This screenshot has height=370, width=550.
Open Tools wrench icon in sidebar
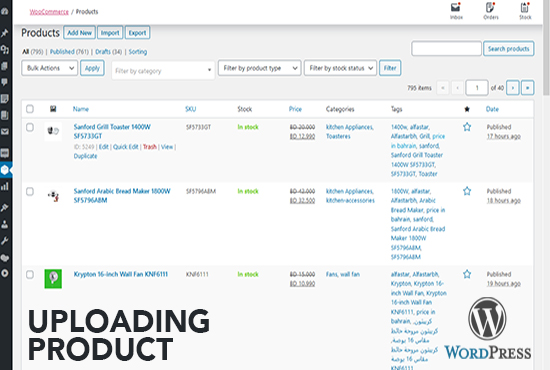point(5,241)
